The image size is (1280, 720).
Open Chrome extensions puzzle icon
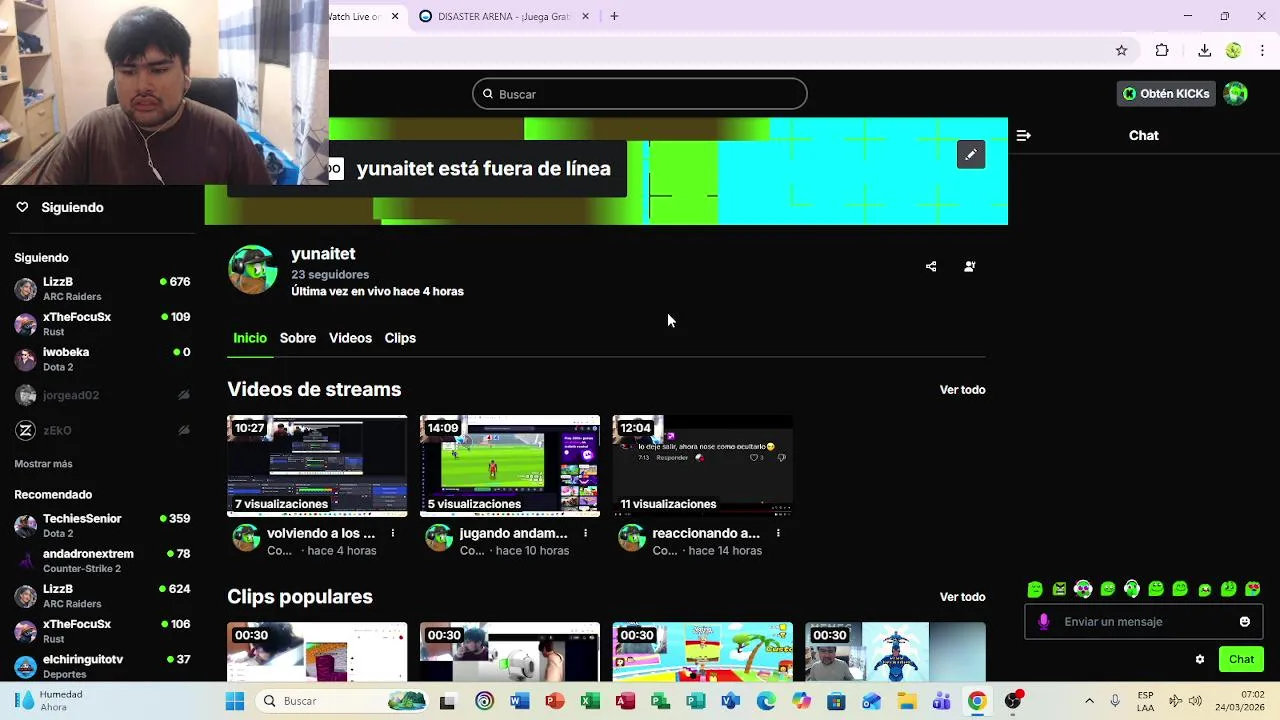point(1162,50)
